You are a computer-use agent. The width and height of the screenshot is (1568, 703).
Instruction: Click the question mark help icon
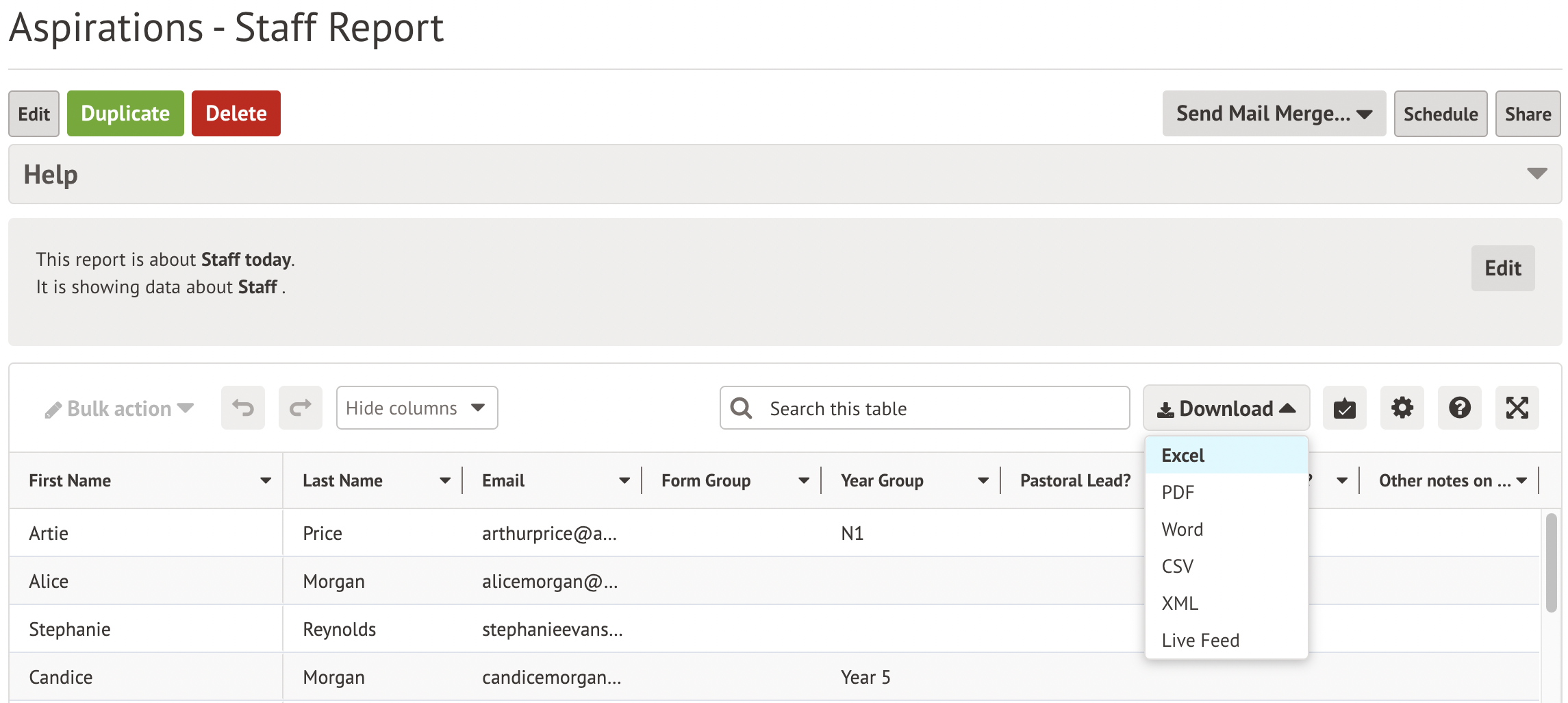1459,408
